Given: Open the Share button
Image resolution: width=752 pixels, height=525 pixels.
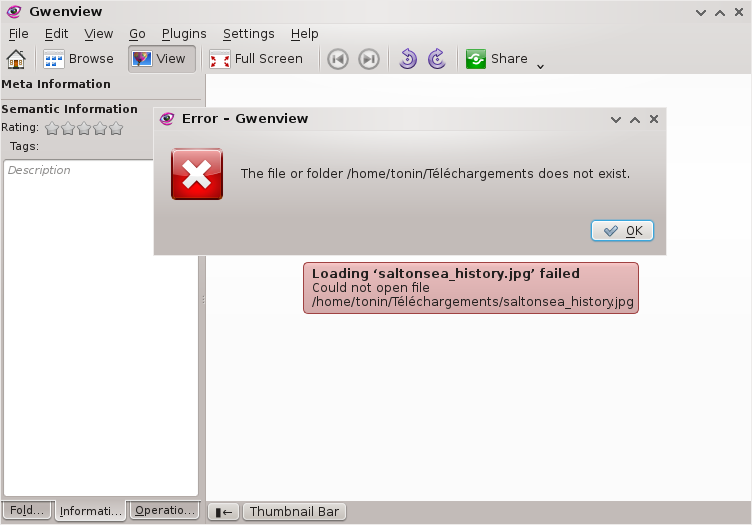Looking at the screenshot, I should coord(497,59).
